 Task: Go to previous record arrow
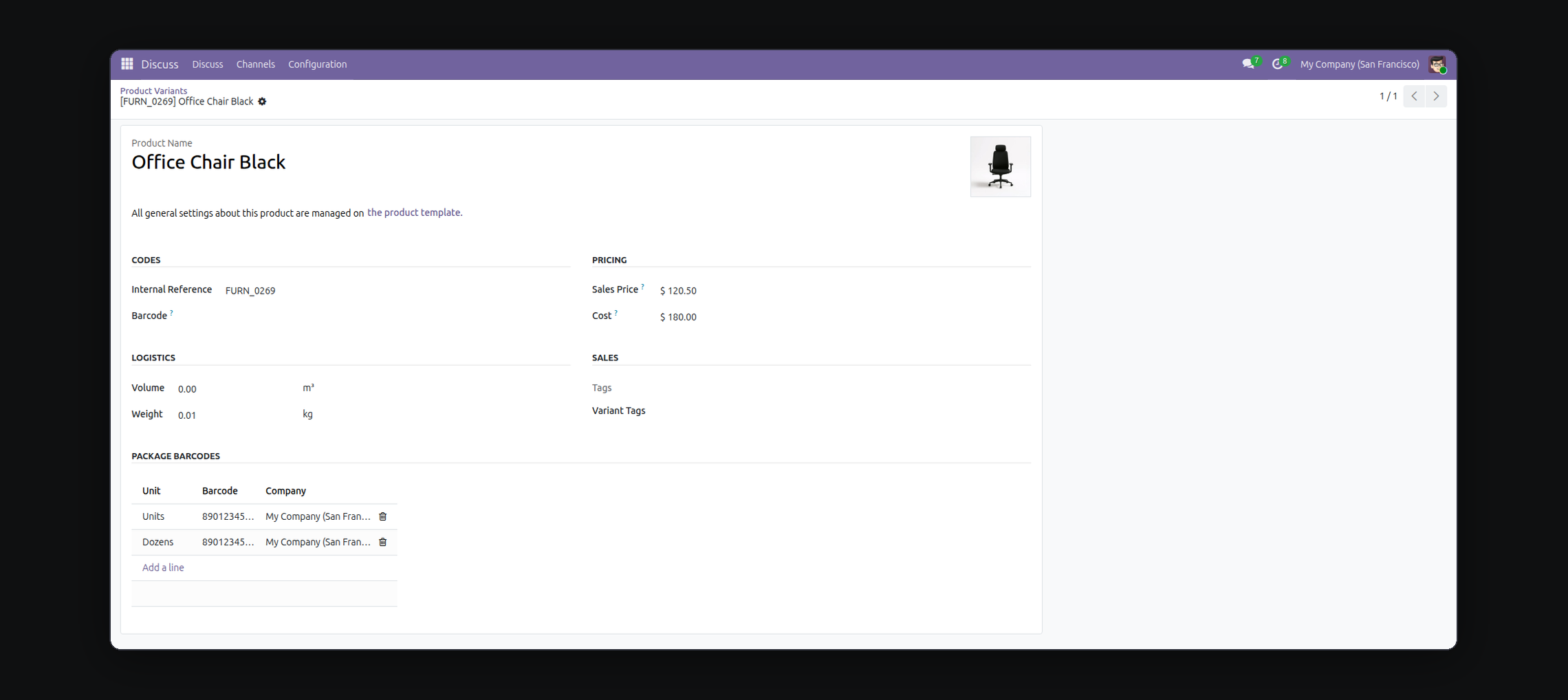point(1414,96)
